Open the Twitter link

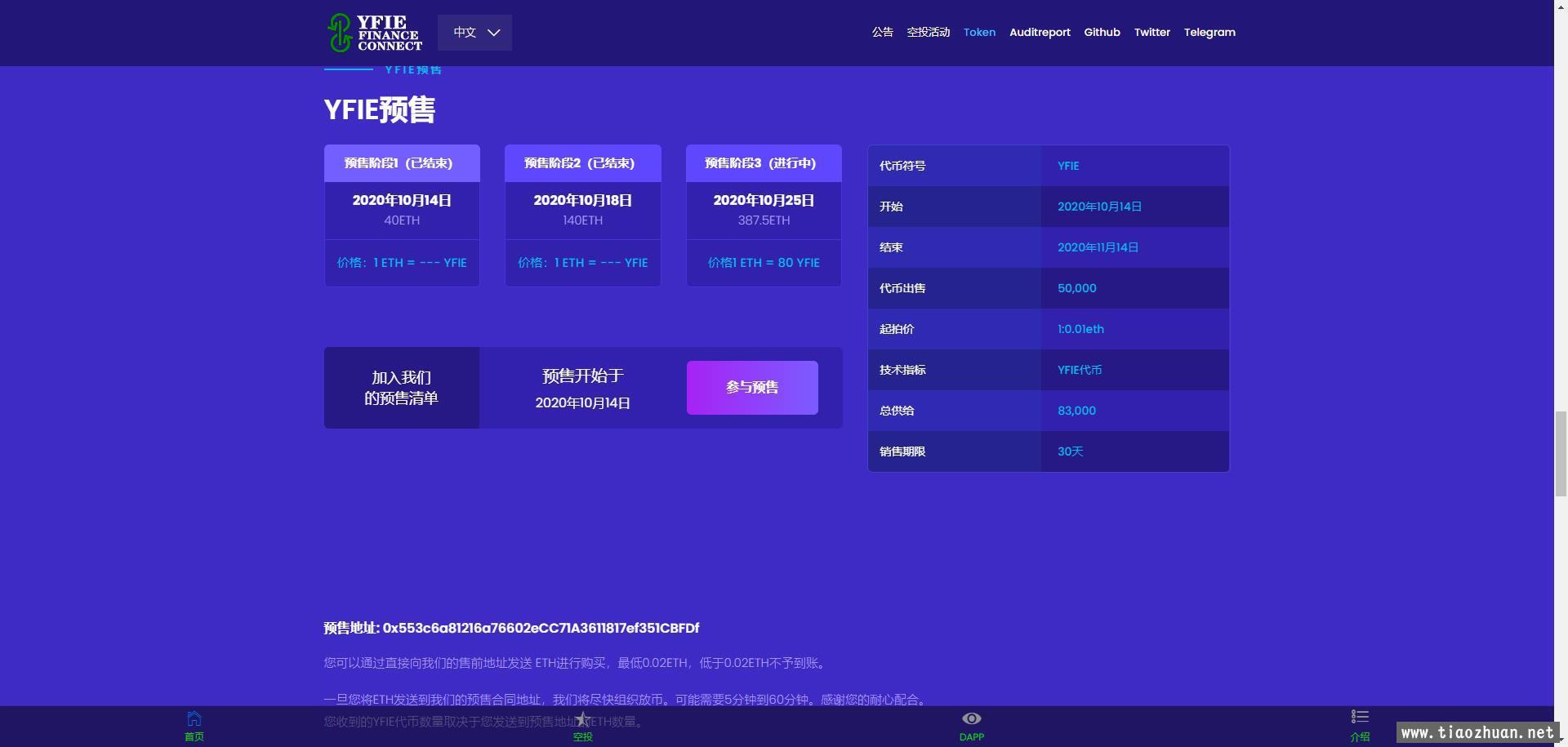[1151, 33]
